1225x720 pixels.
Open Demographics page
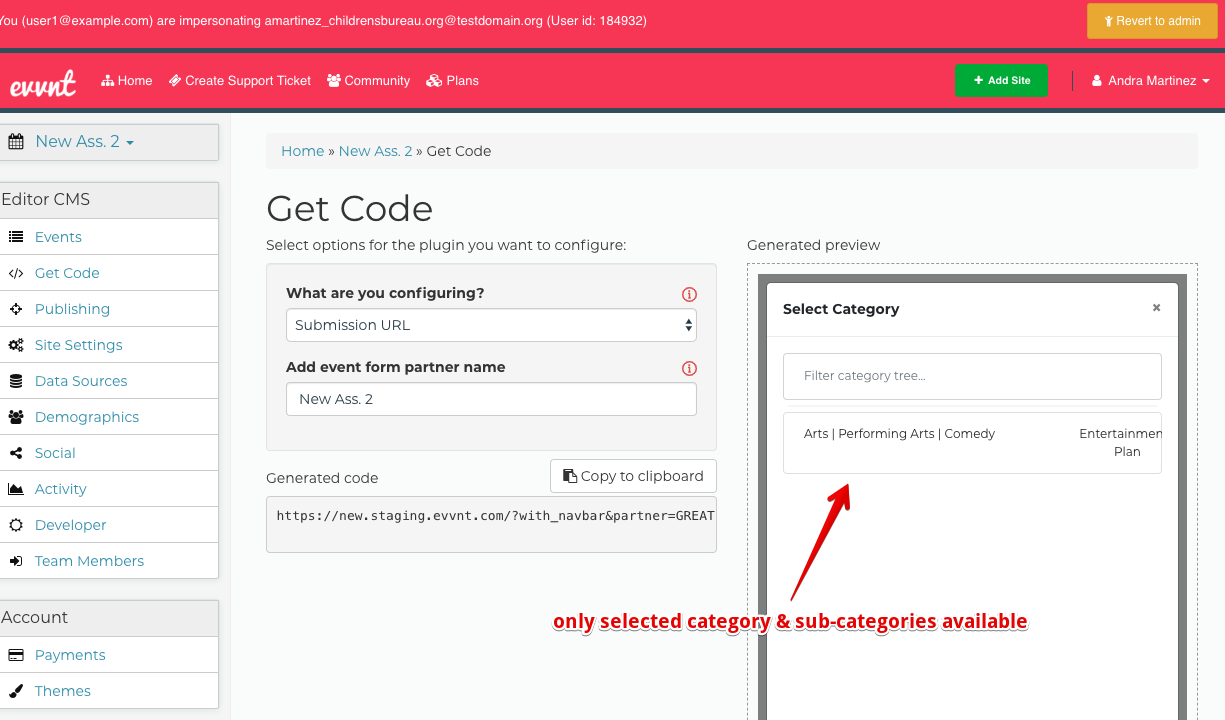(x=87, y=417)
